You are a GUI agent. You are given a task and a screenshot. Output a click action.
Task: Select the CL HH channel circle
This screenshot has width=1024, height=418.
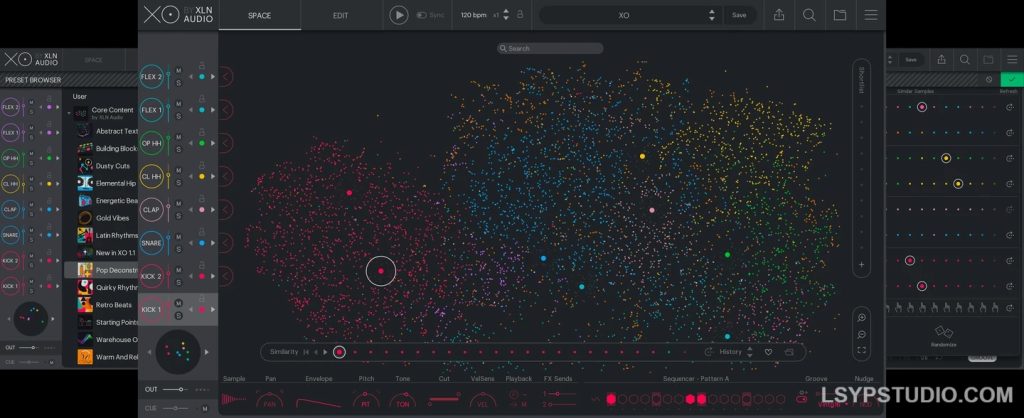152,176
